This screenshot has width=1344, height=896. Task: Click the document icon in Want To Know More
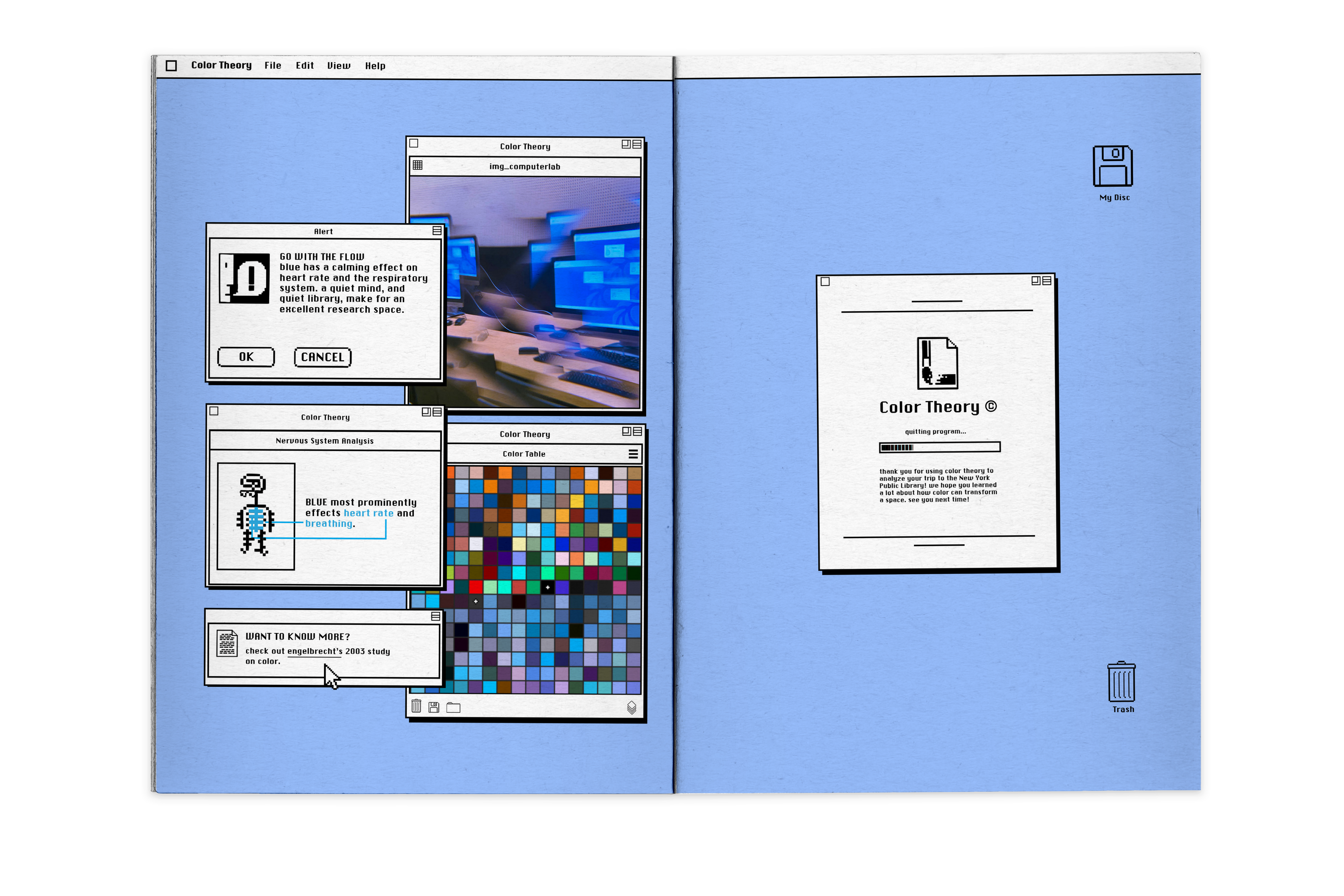click(227, 643)
